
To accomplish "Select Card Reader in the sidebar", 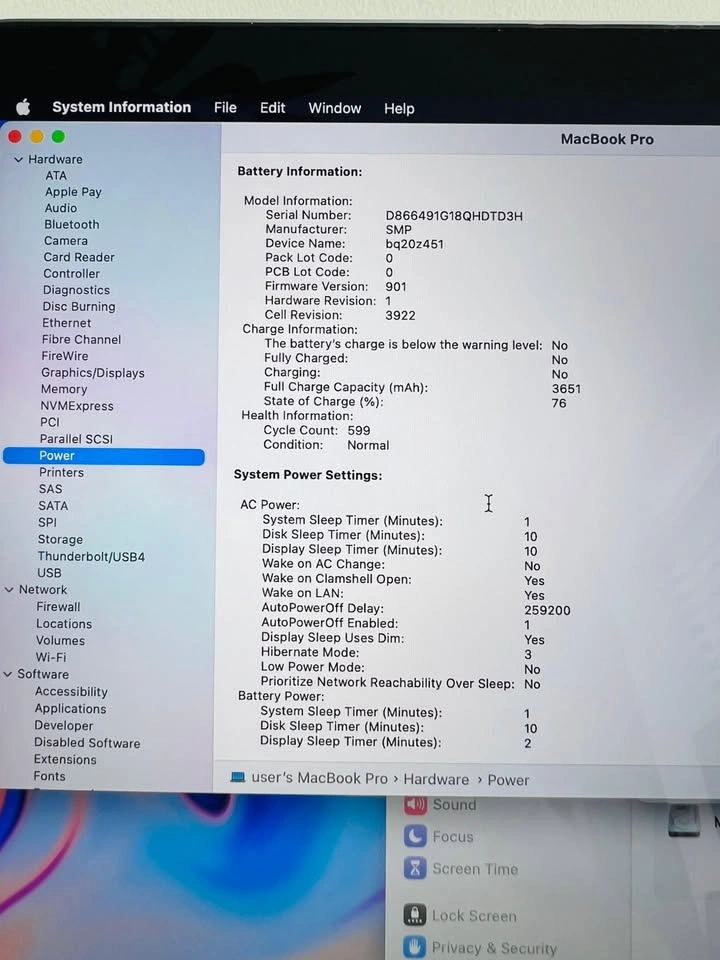I will [79, 257].
